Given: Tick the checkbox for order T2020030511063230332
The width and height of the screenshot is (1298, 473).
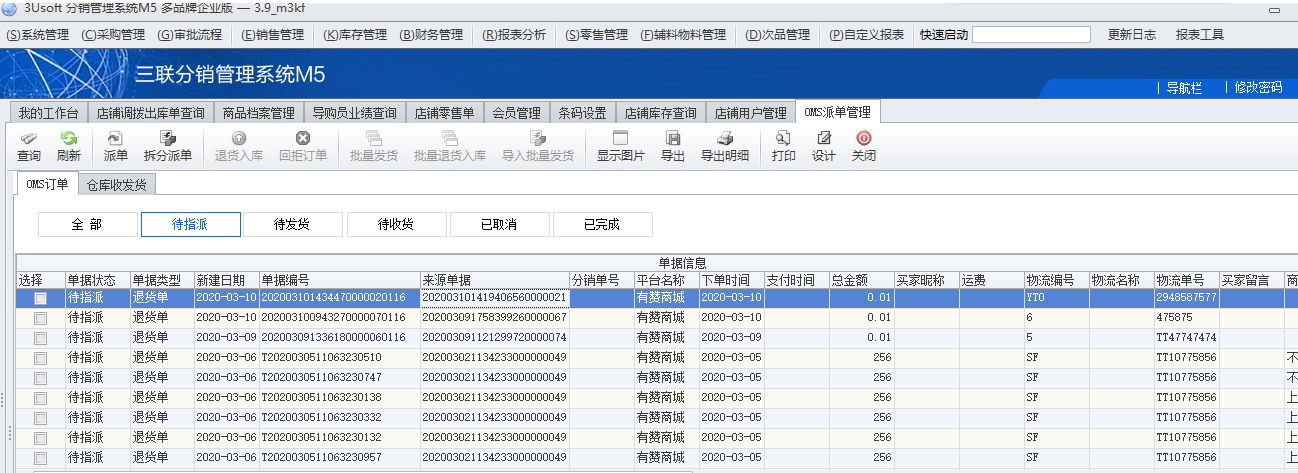Looking at the screenshot, I should (40, 417).
